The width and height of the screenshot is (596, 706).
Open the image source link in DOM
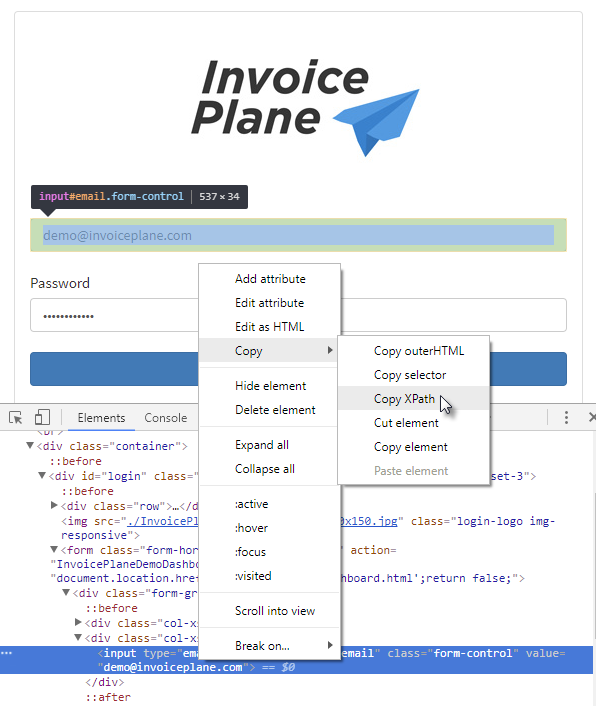pyautogui.click(x=163, y=521)
